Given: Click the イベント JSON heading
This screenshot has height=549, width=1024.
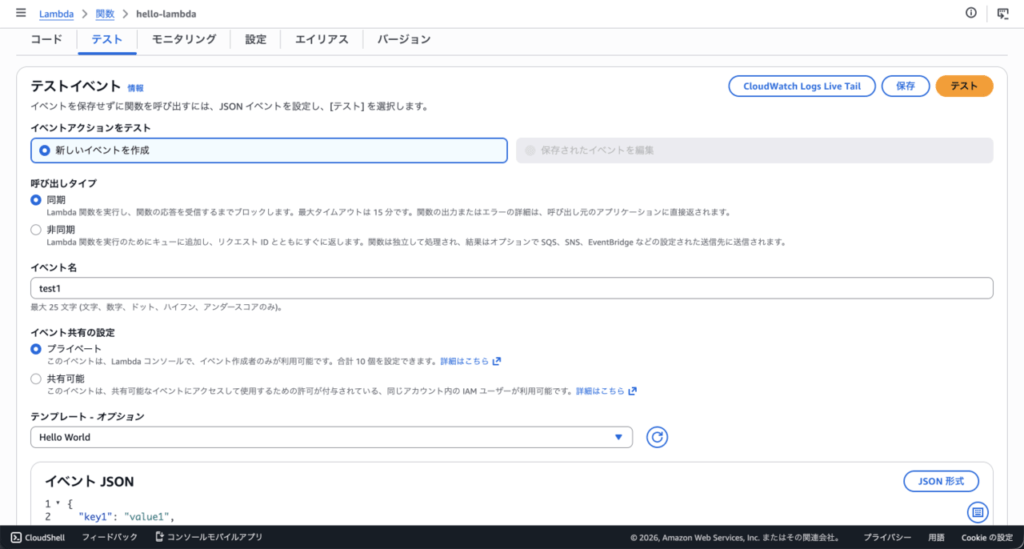Looking at the screenshot, I should pyautogui.click(x=89, y=482).
